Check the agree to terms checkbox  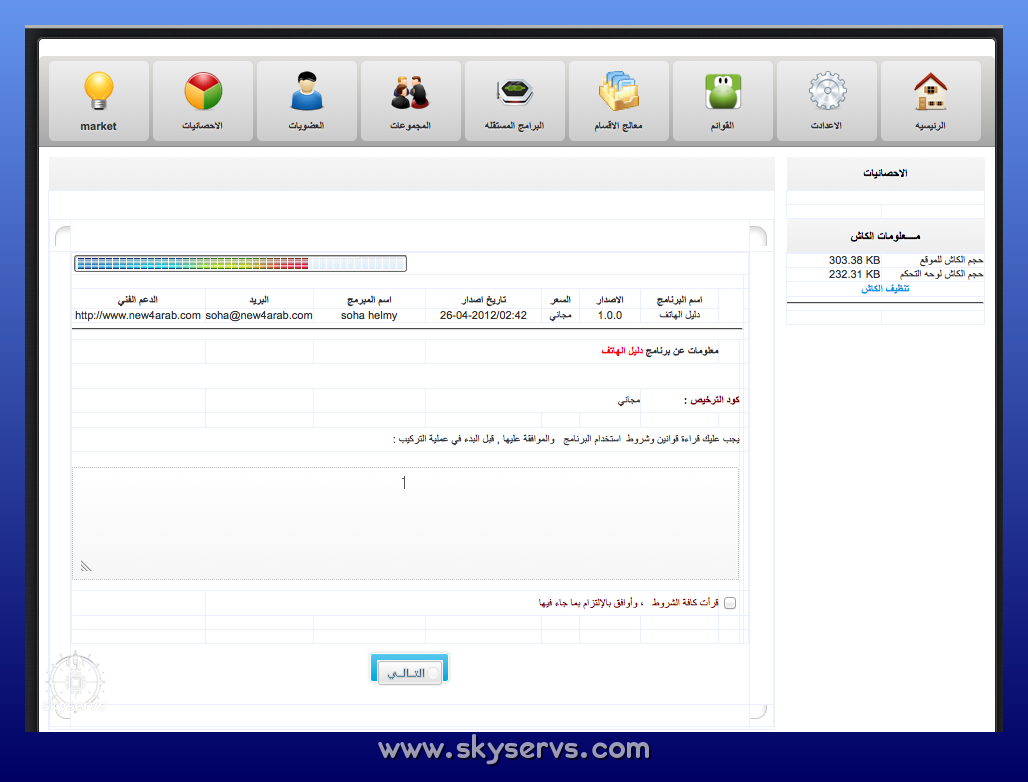tap(729, 603)
